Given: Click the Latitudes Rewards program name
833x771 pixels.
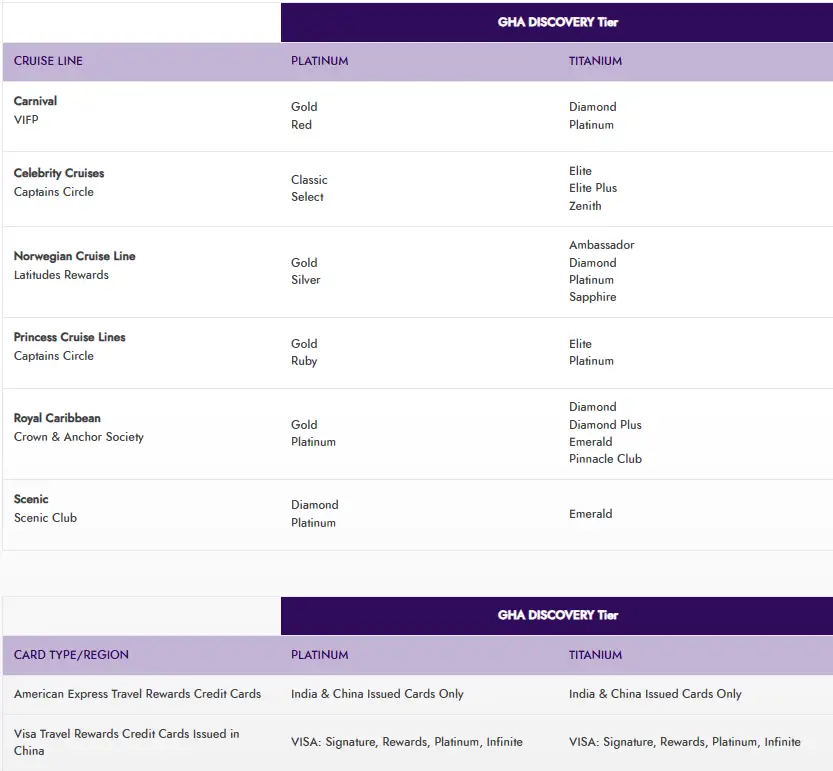Looking at the screenshot, I should tap(61, 275).
